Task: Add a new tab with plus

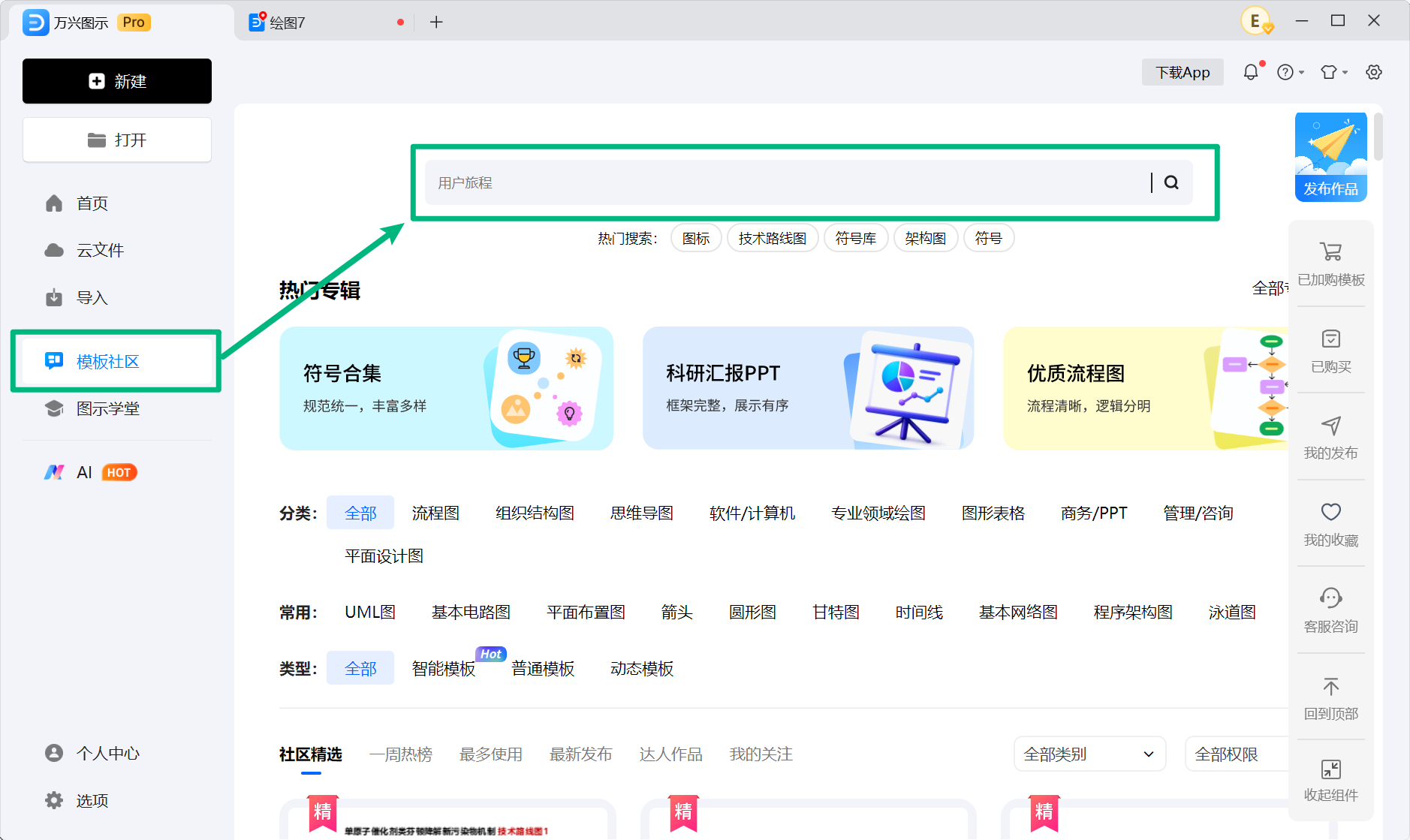Action: pyautogui.click(x=436, y=23)
